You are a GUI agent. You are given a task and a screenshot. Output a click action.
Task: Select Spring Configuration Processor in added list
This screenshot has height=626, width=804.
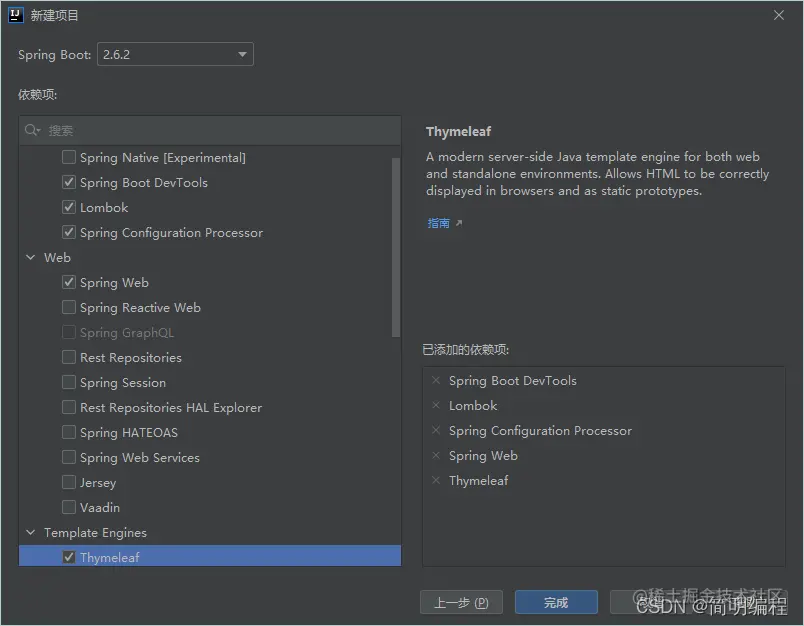point(540,431)
